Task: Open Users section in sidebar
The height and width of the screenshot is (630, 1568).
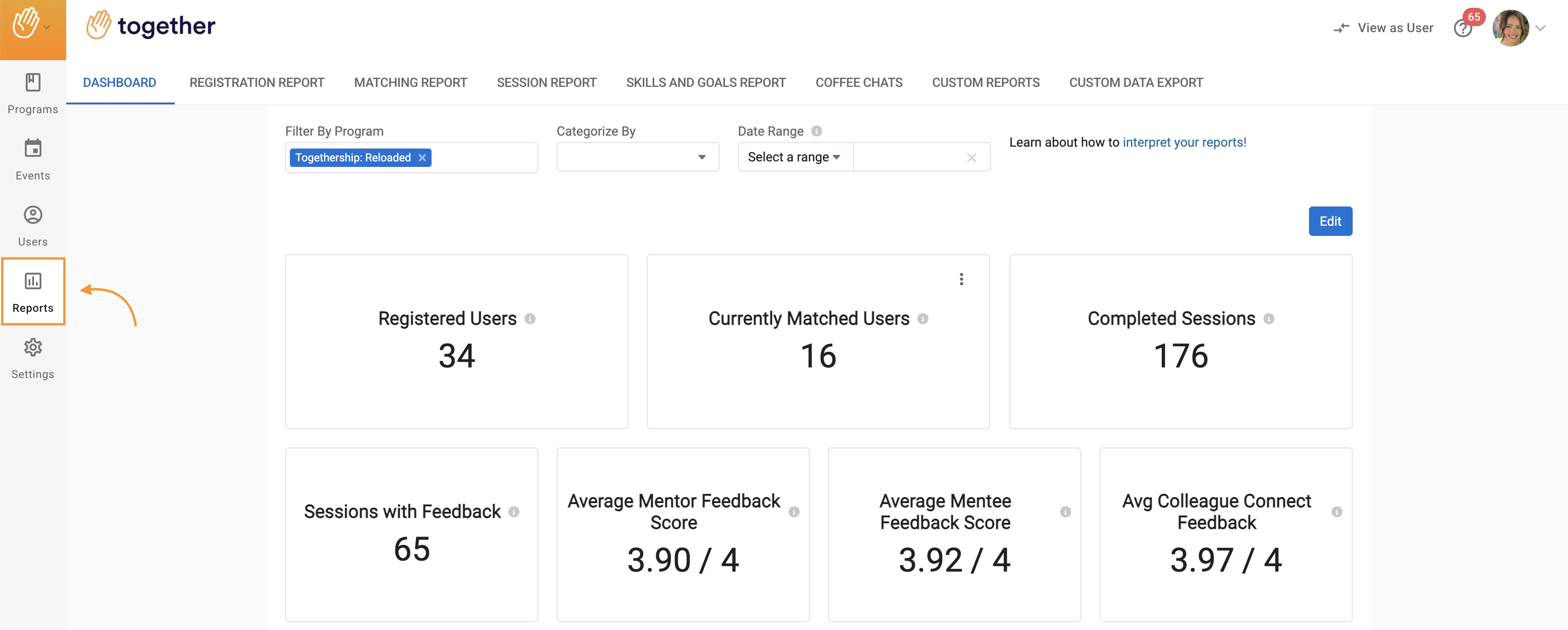Action: tap(33, 226)
